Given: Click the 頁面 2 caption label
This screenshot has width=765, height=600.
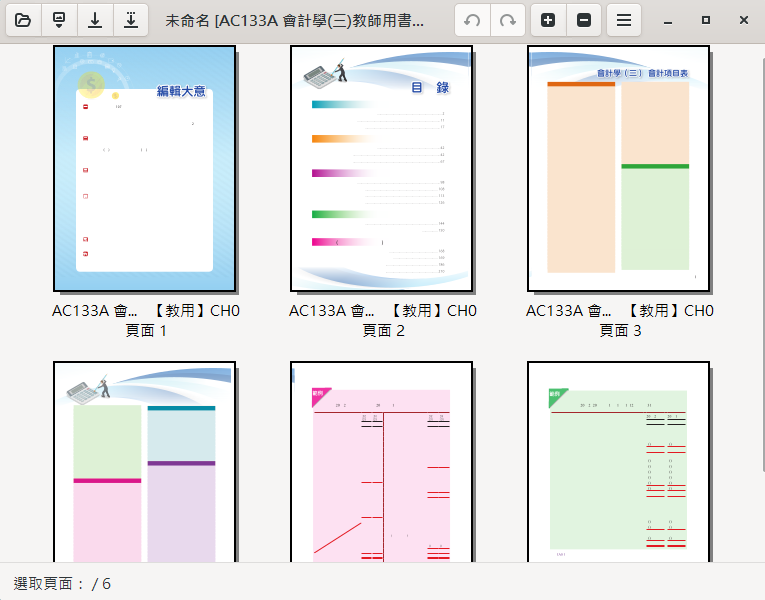Looking at the screenshot, I should 383,331.
